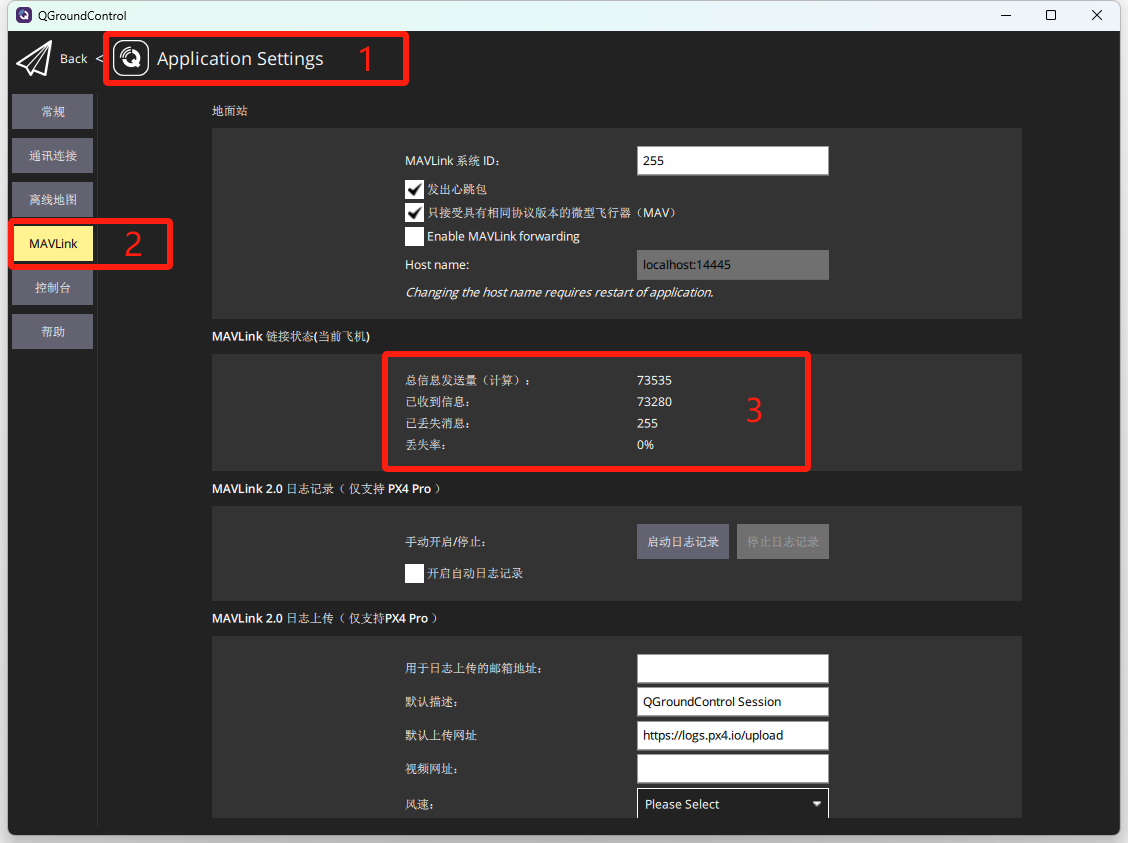Click the 停止日志记录 button
Image resolution: width=1128 pixels, height=843 pixels.
783,542
